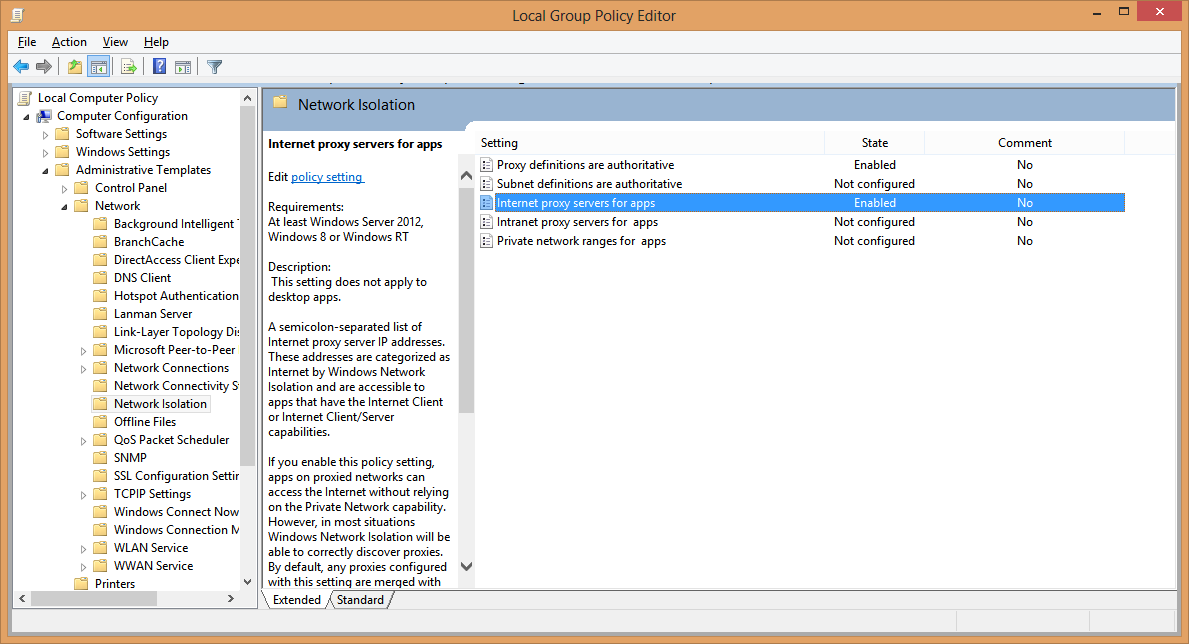Open the Help toolbar icon
This screenshot has width=1189, height=644.
click(x=159, y=67)
